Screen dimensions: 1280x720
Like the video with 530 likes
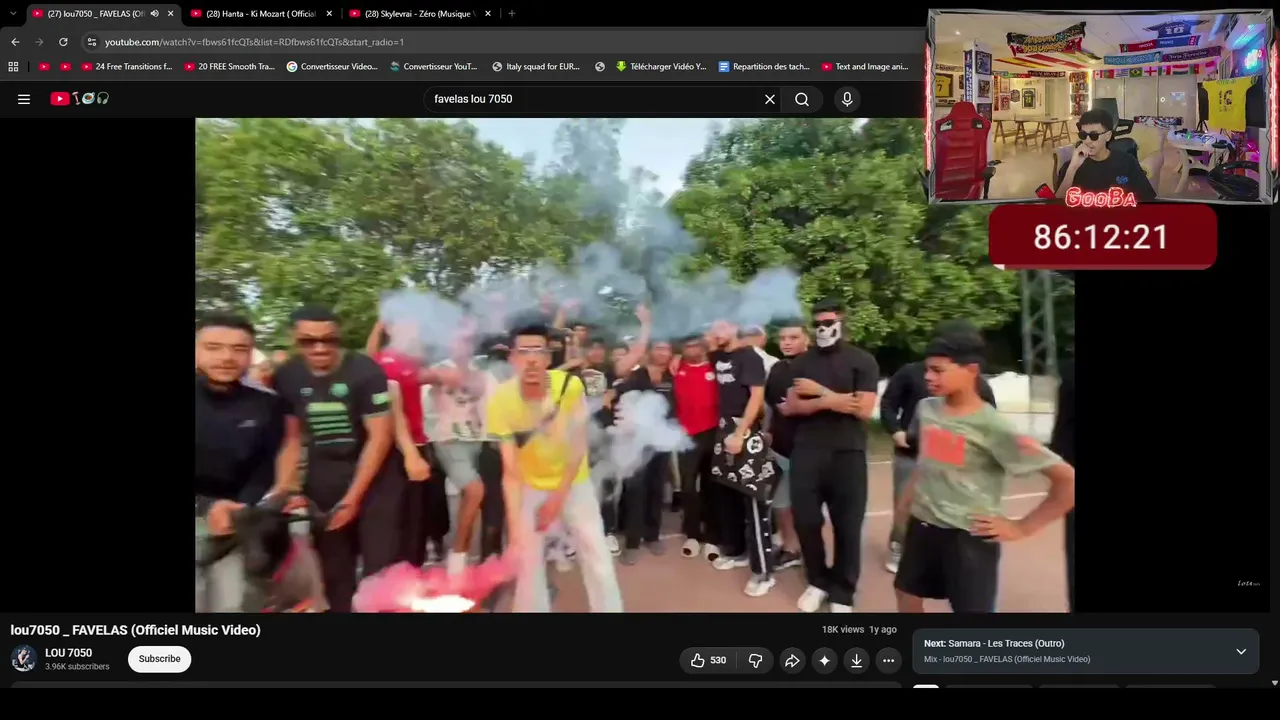click(x=708, y=660)
